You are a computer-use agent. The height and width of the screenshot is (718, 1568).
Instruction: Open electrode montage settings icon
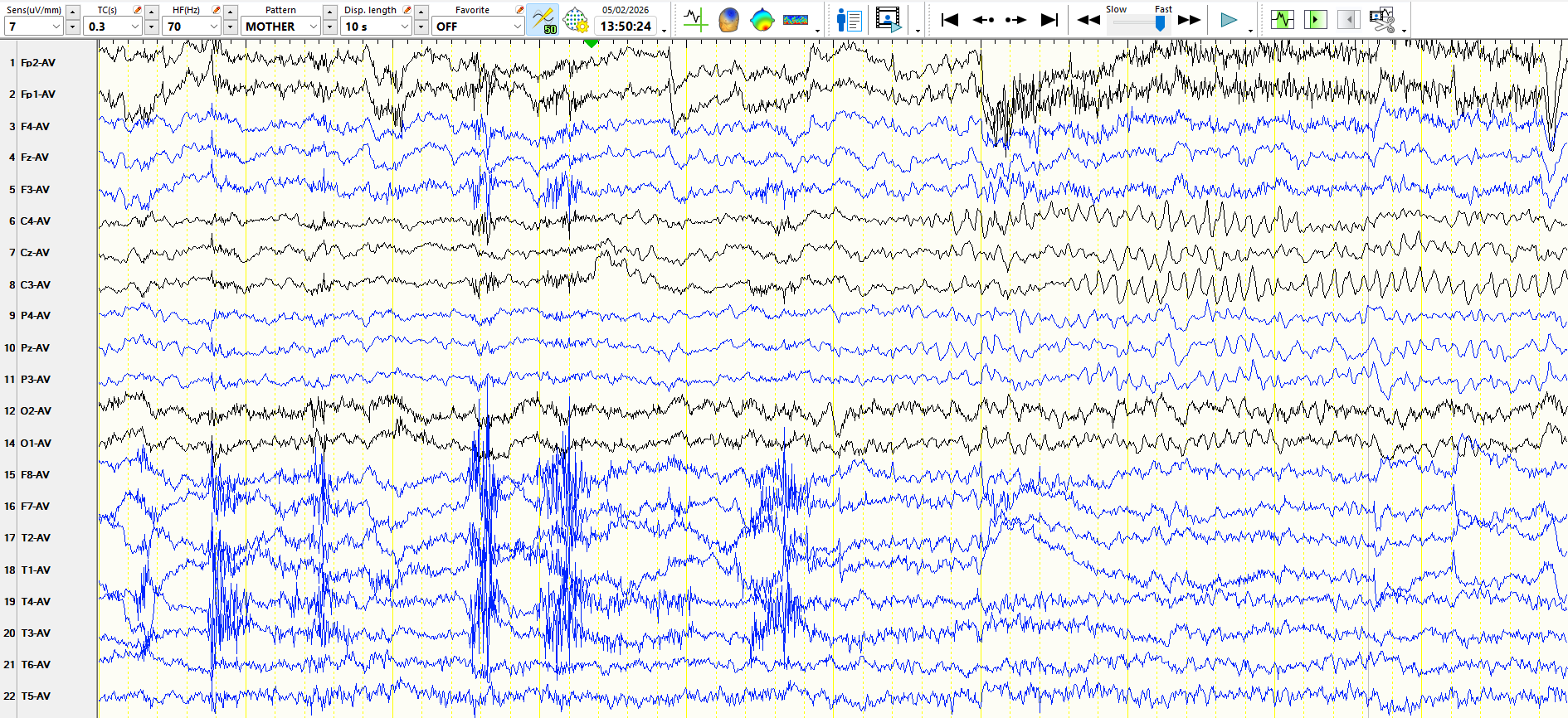[x=575, y=20]
